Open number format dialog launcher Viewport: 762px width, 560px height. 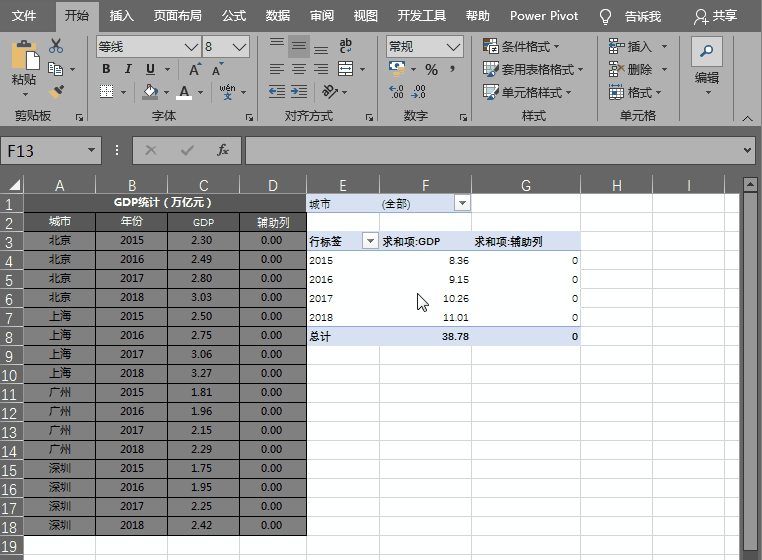point(463,117)
